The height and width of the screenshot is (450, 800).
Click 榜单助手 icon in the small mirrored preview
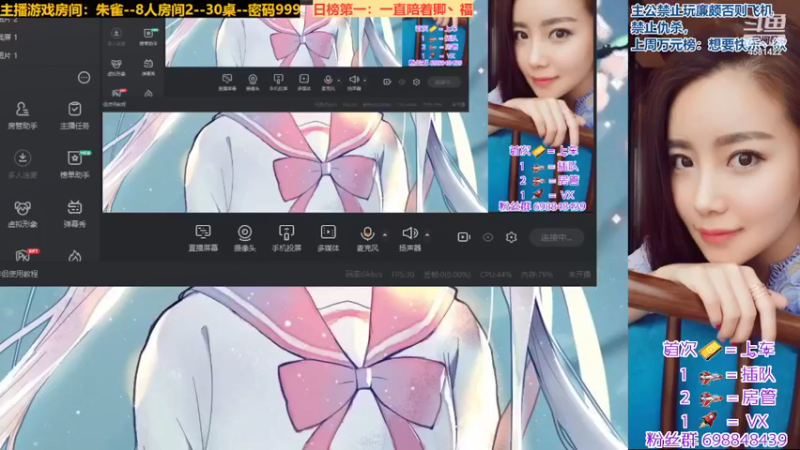point(148,37)
